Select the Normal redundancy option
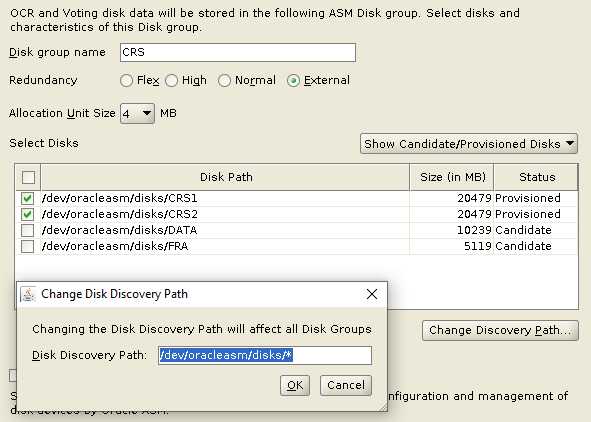Screen dimensions: 591x422 [224, 81]
